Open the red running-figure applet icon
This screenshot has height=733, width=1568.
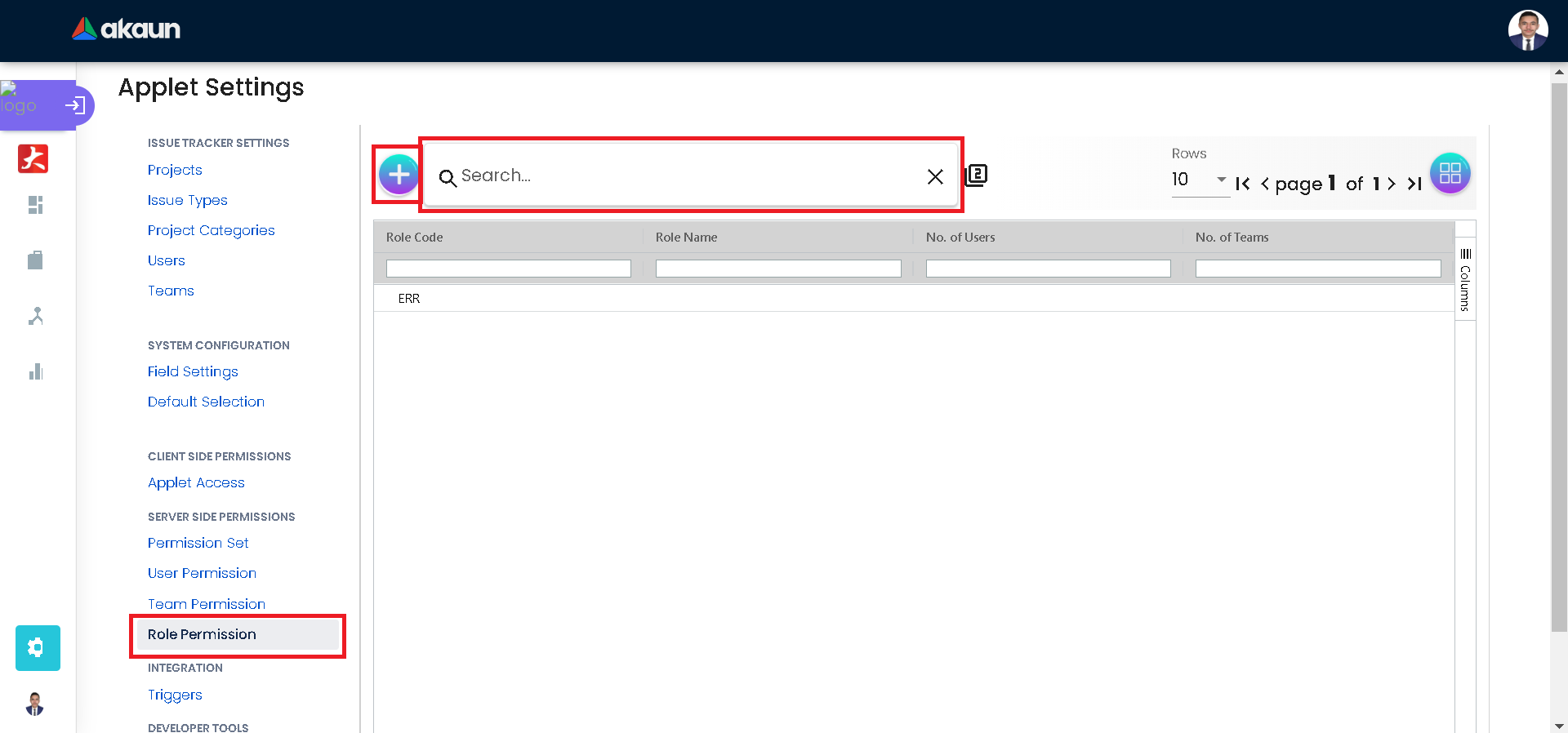point(33,158)
